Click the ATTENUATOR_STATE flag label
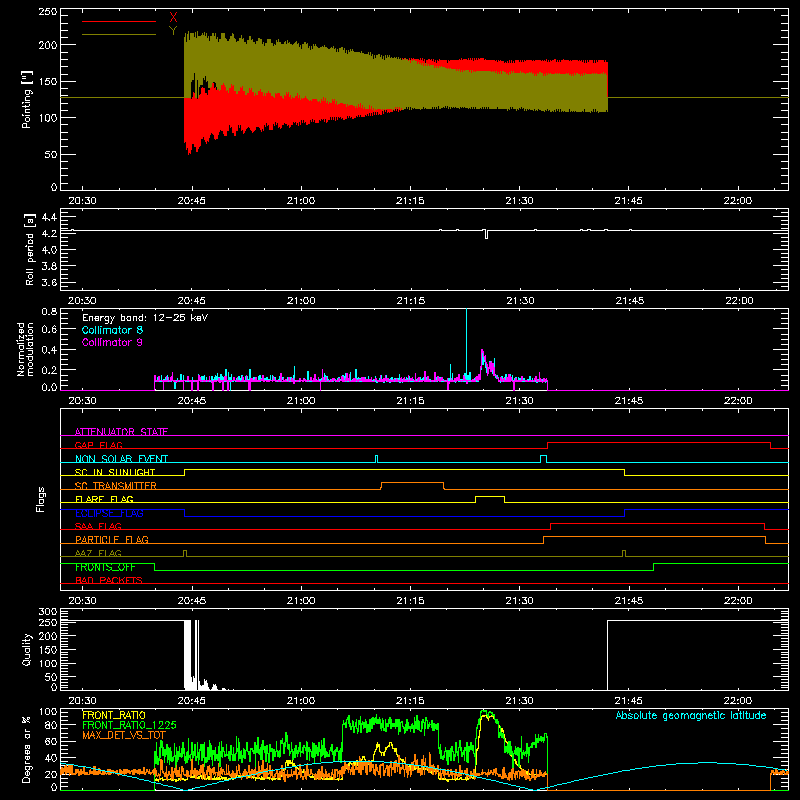The height and width of the screenshot is (800, 800). pyautogui.click(x=121, y=432)
